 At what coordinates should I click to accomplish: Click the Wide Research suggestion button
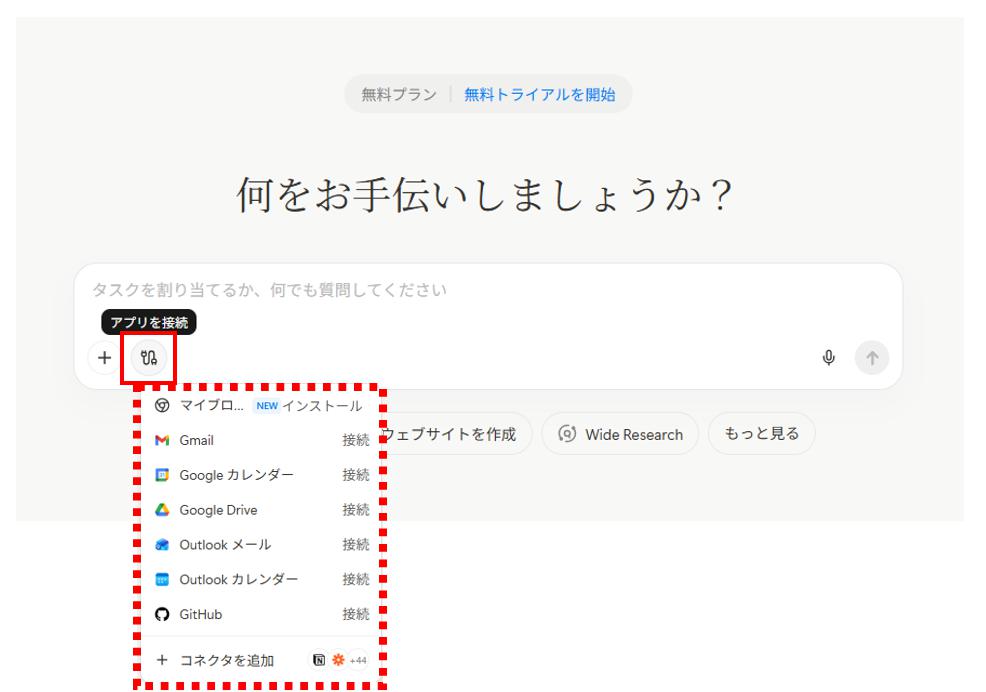[620, 433]
